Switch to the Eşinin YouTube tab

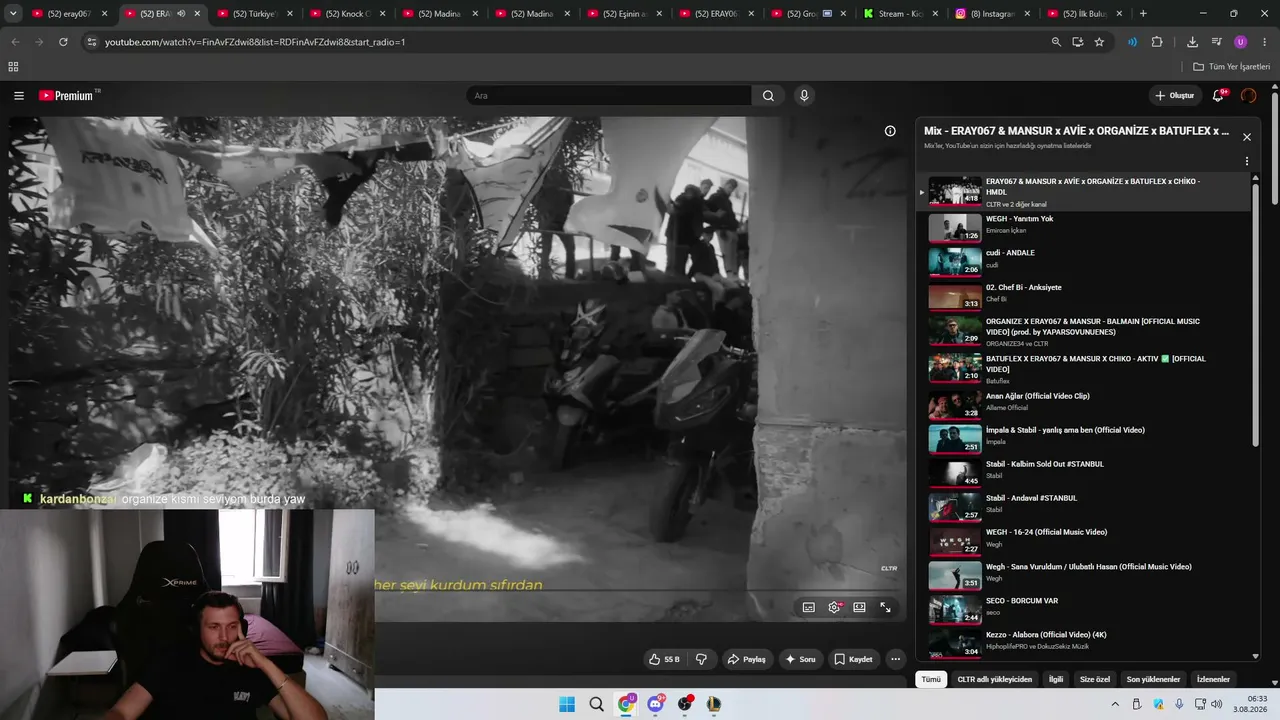[x=625, y=14]
